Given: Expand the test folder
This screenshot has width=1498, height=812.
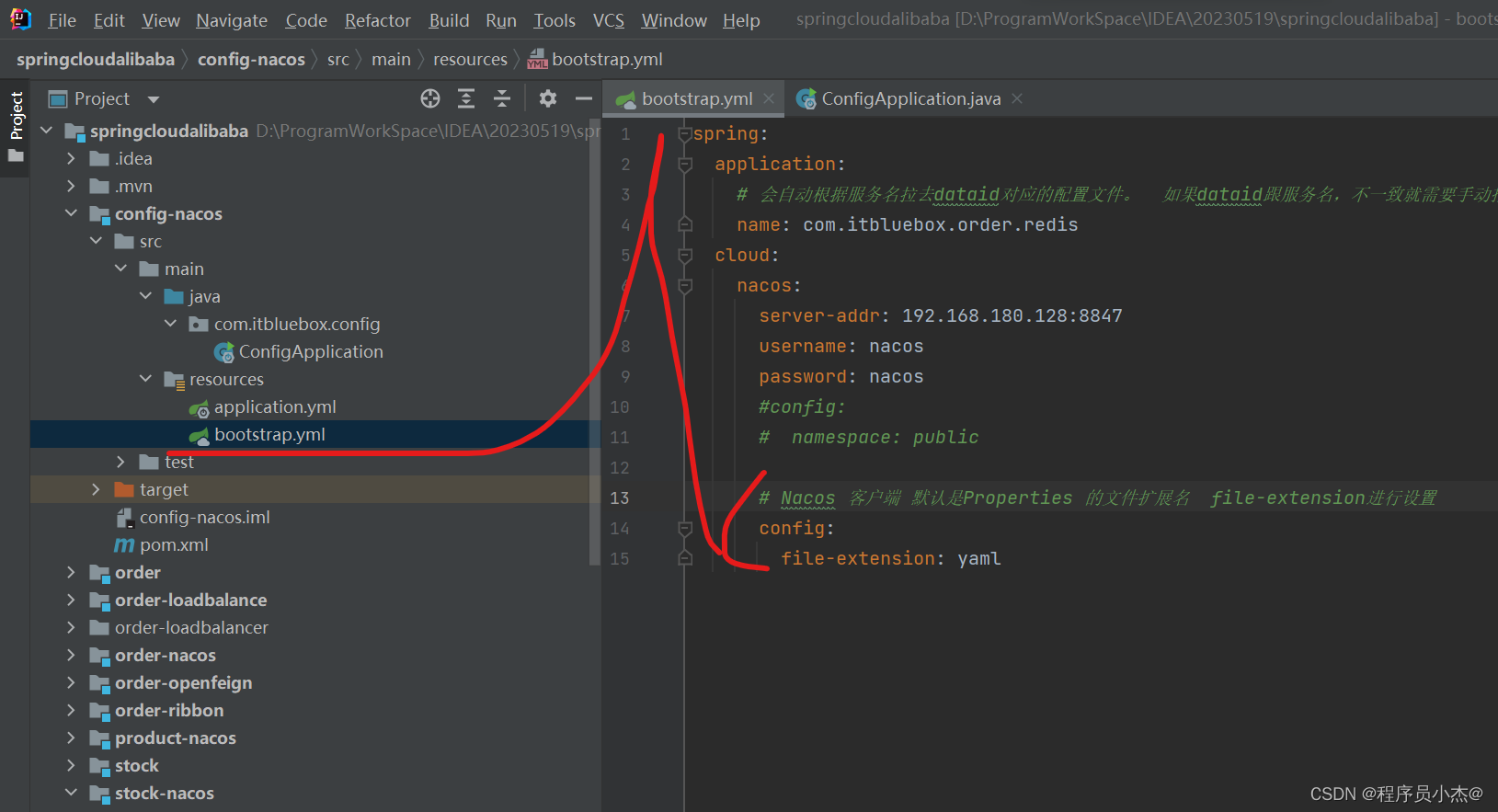Looking at the screenshot, I should coord(121,462).
